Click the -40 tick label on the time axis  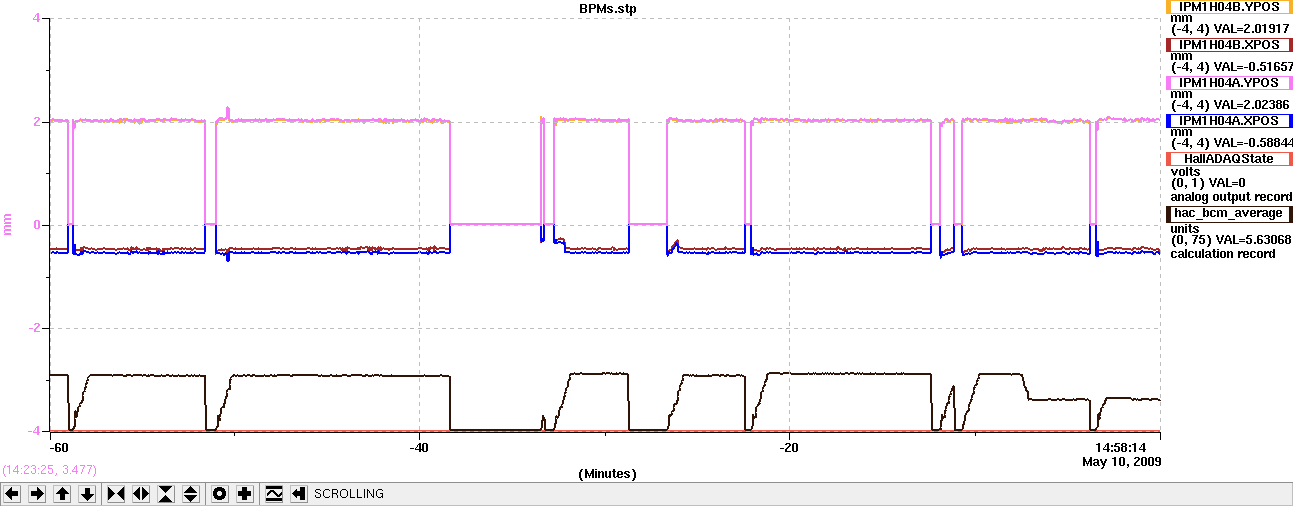pos(419,447)
